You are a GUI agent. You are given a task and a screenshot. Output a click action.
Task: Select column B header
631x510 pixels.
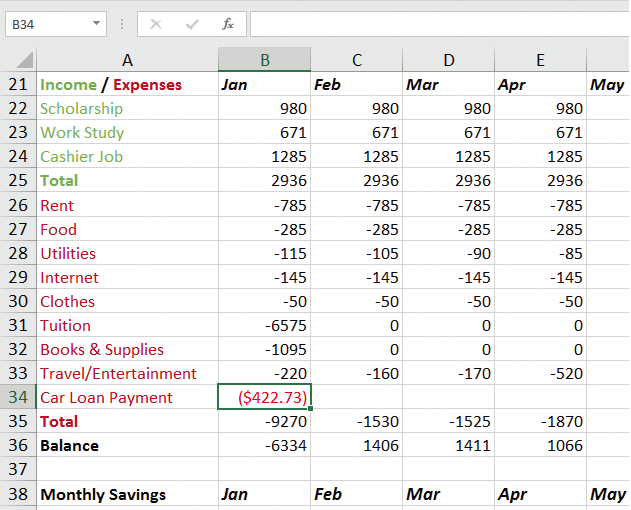(264, 60)
